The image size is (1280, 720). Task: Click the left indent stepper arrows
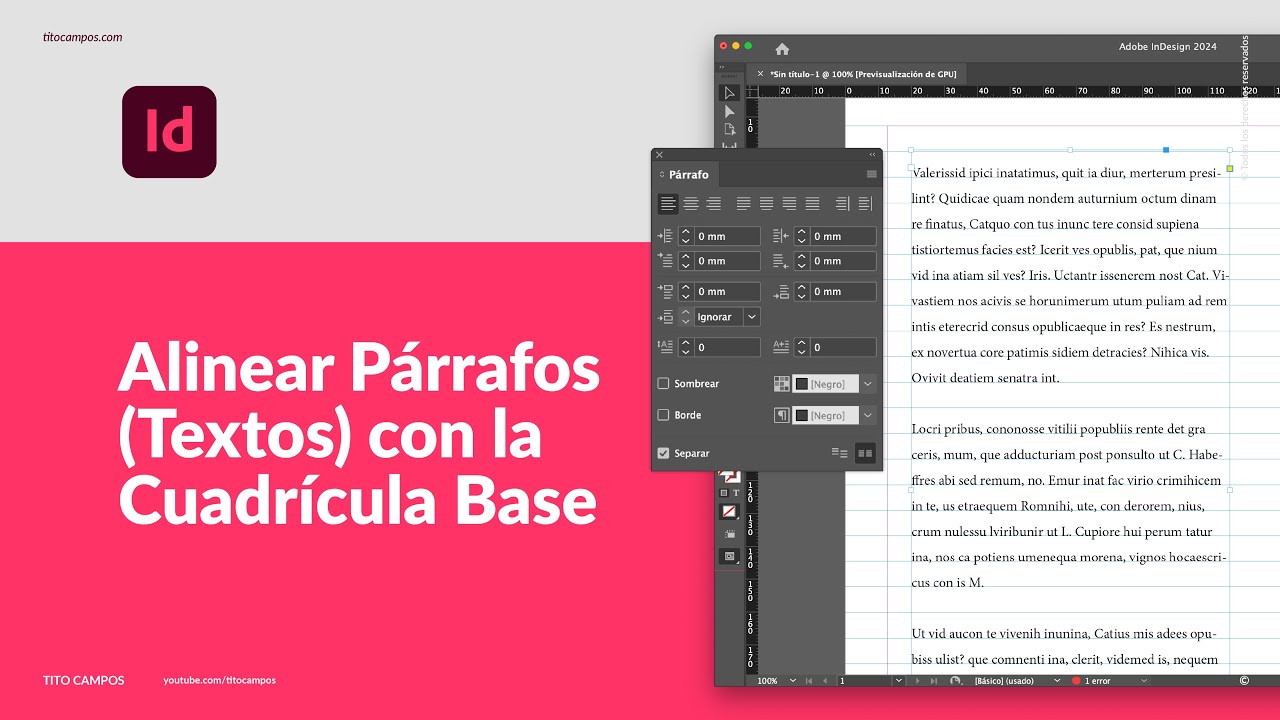tap(686, 236)
